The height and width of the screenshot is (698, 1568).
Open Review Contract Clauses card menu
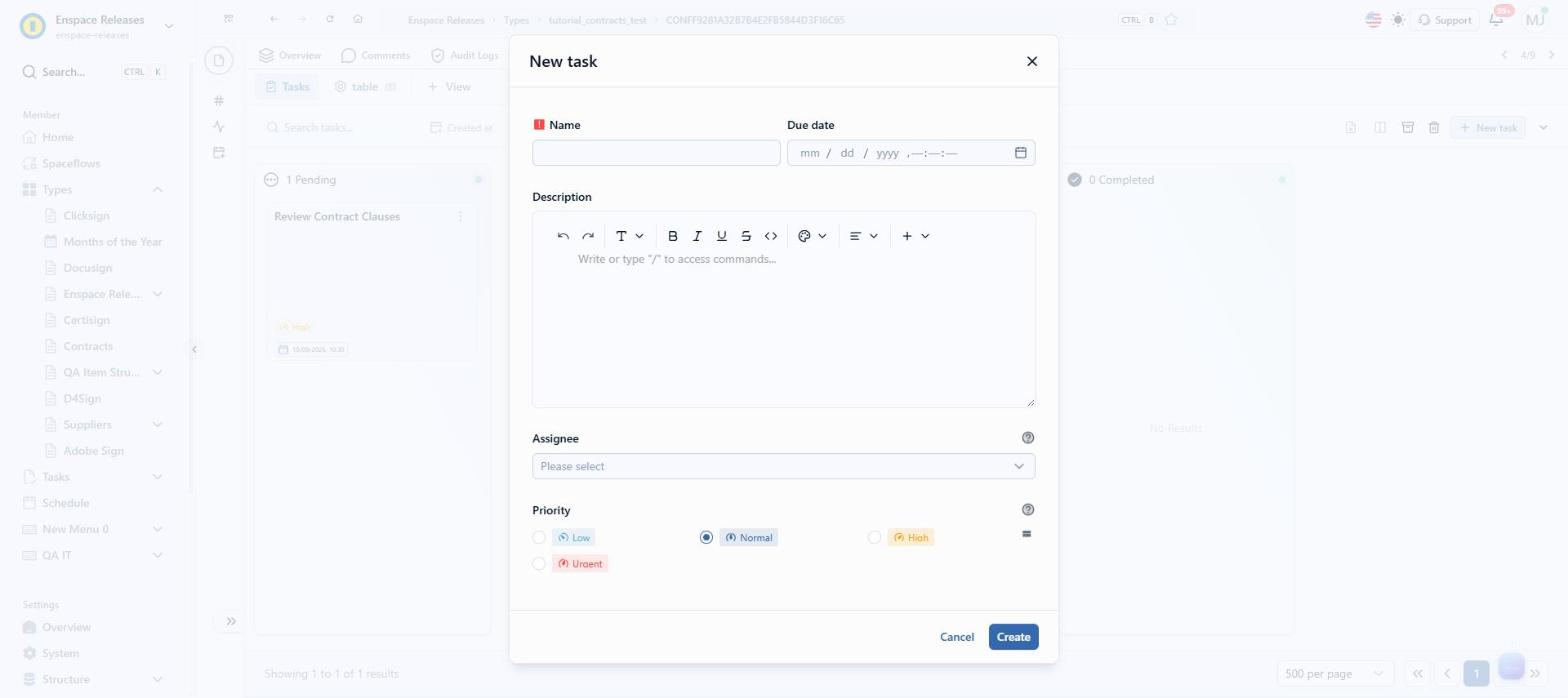coord(460,216)
